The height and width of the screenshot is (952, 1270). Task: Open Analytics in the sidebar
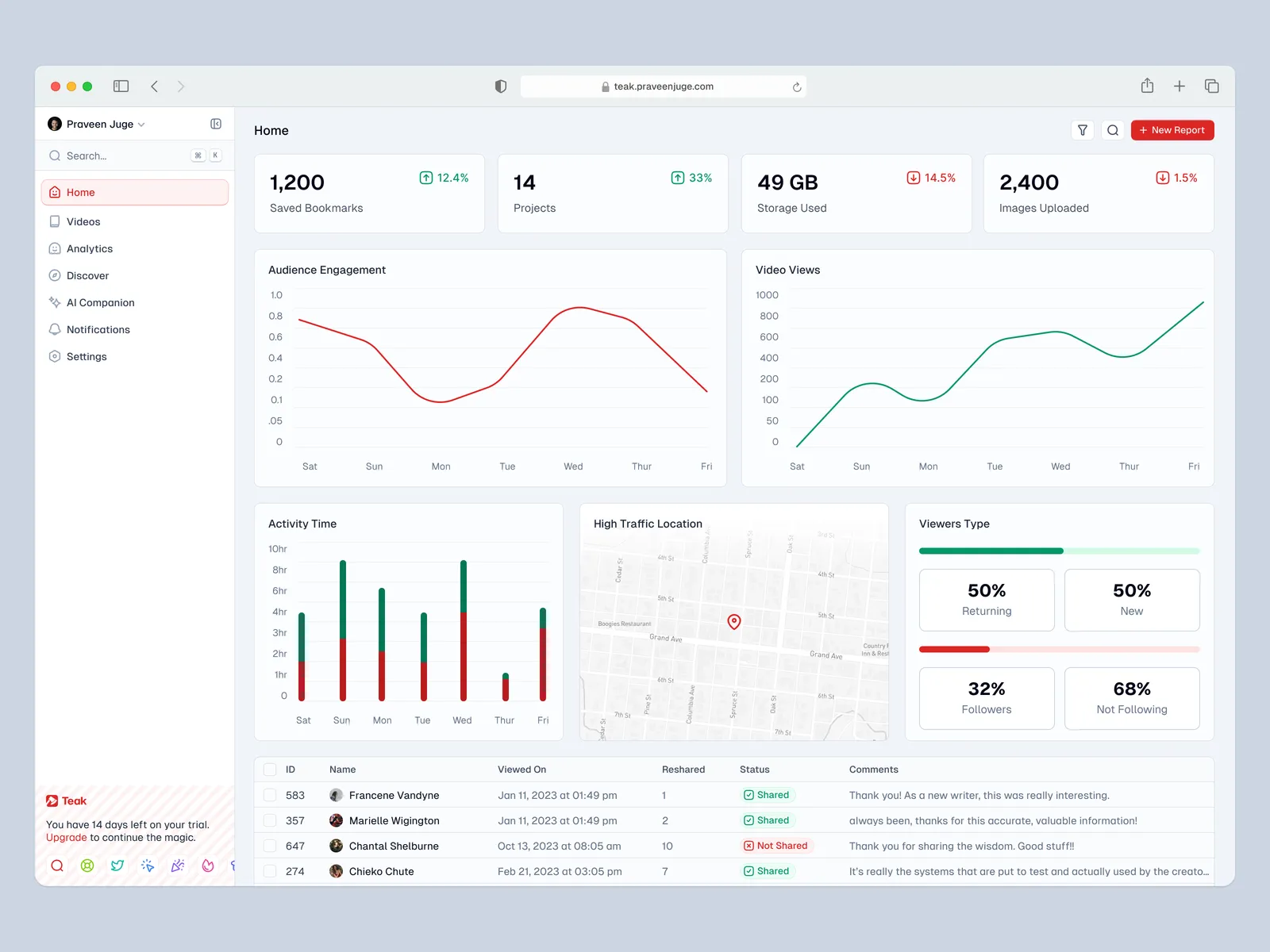pyautogui.click(x=90, y=249)
